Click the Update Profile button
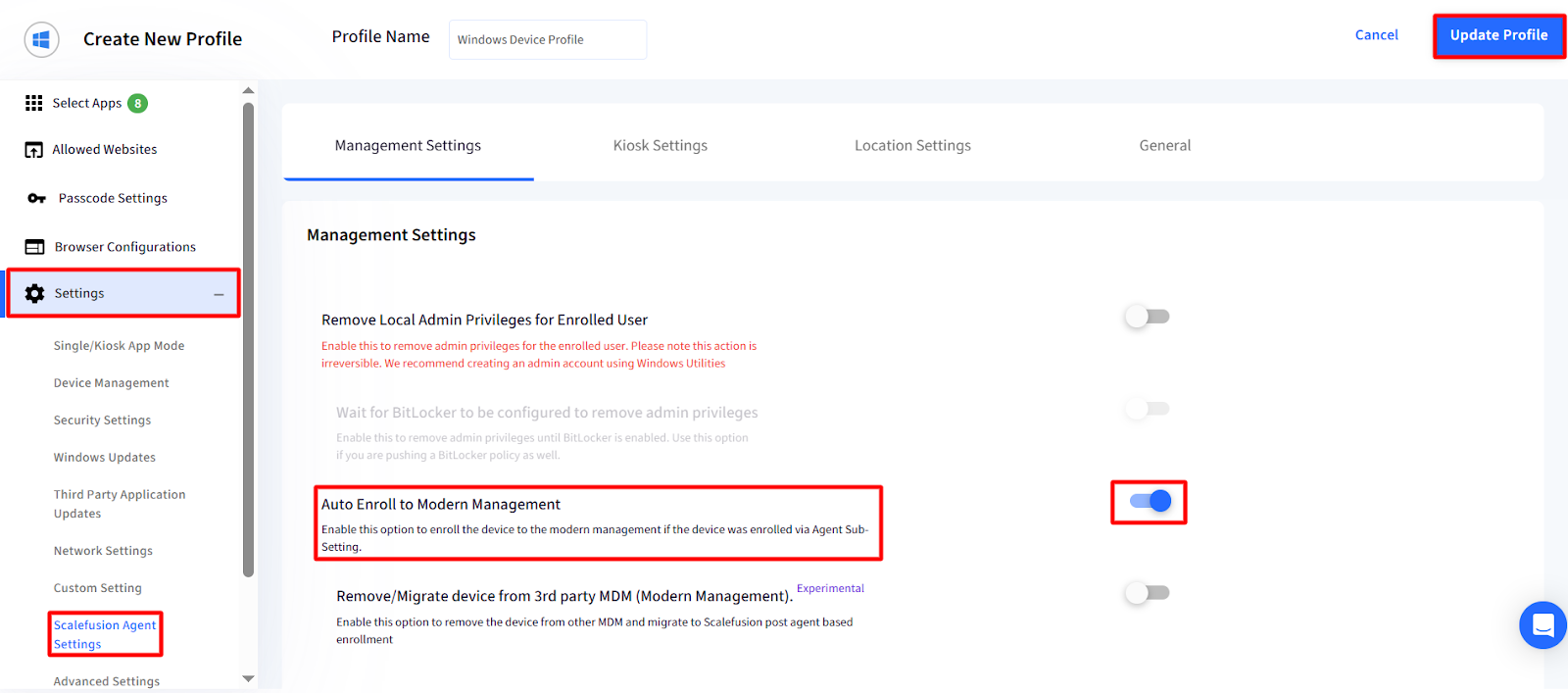This screenshot has width=1568, height=693. tap(1498, 35)
